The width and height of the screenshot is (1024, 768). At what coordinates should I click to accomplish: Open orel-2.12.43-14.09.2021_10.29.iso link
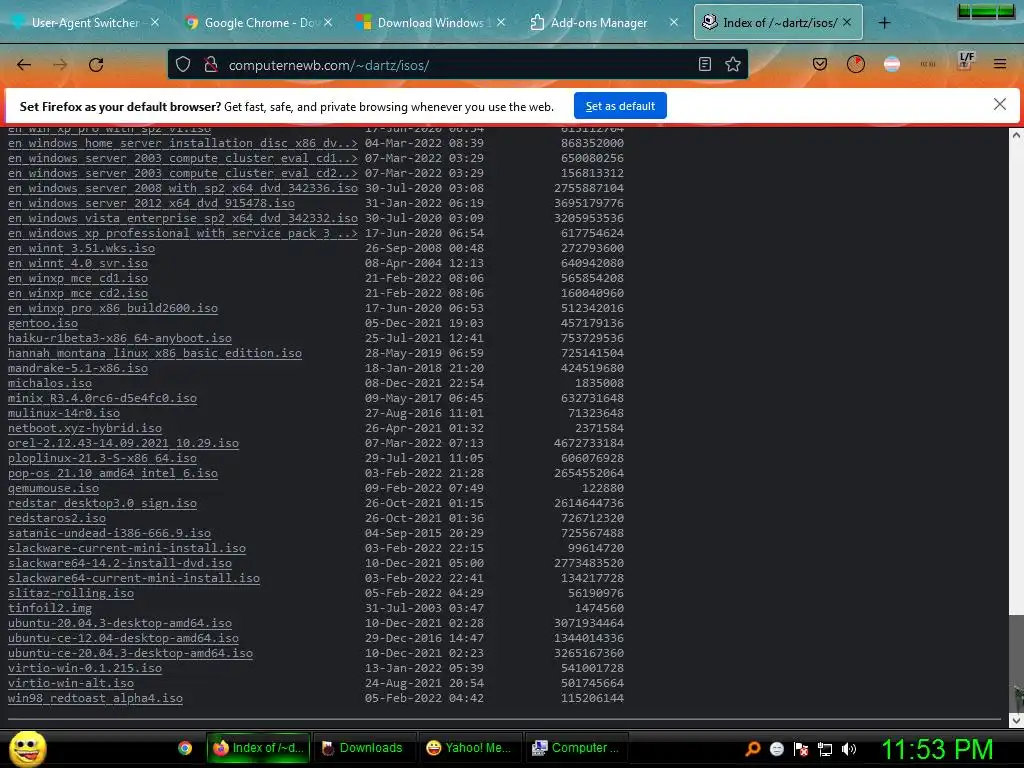123,443
